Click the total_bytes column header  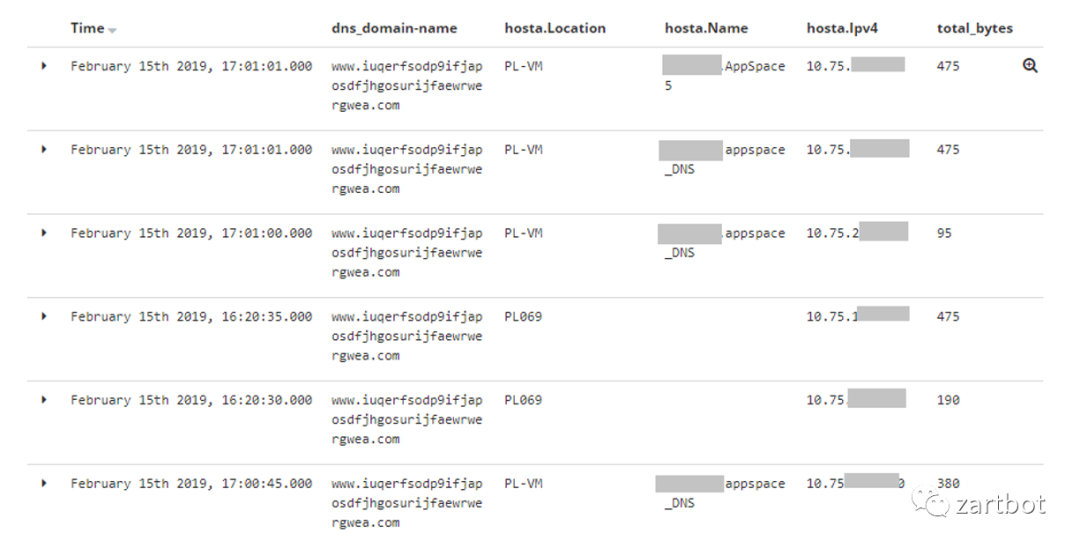(975, 29)
